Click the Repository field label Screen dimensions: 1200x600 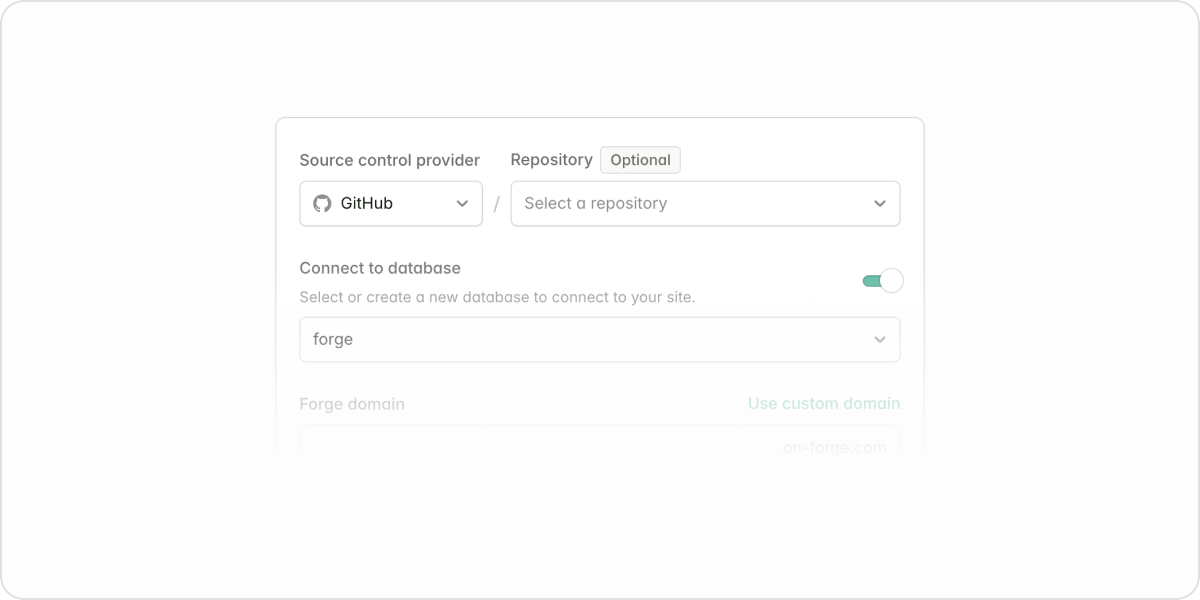click(x=551, y=160)
